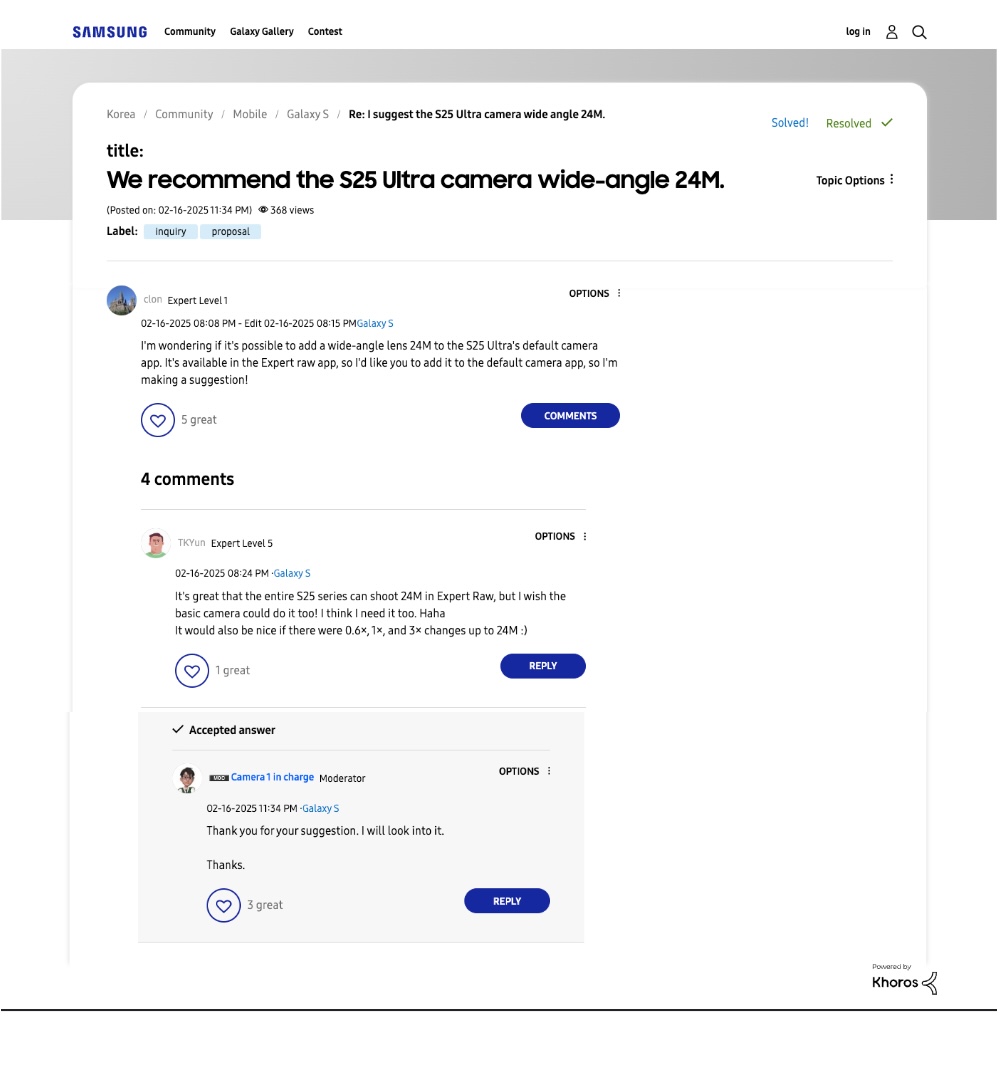Viewport: 1000px width, 1079px height.
Task: Go to Community in top navigation
Action: [190, 32]
